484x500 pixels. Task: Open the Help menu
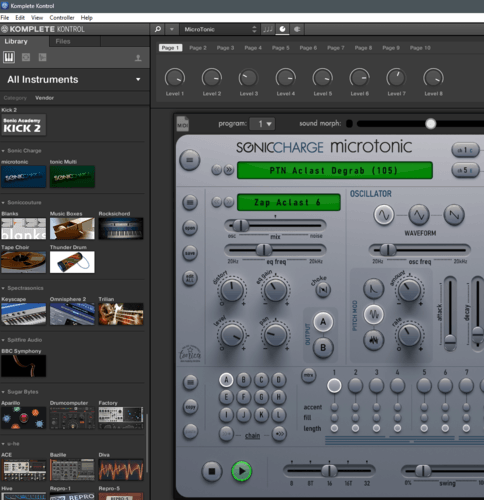[87, 18]
